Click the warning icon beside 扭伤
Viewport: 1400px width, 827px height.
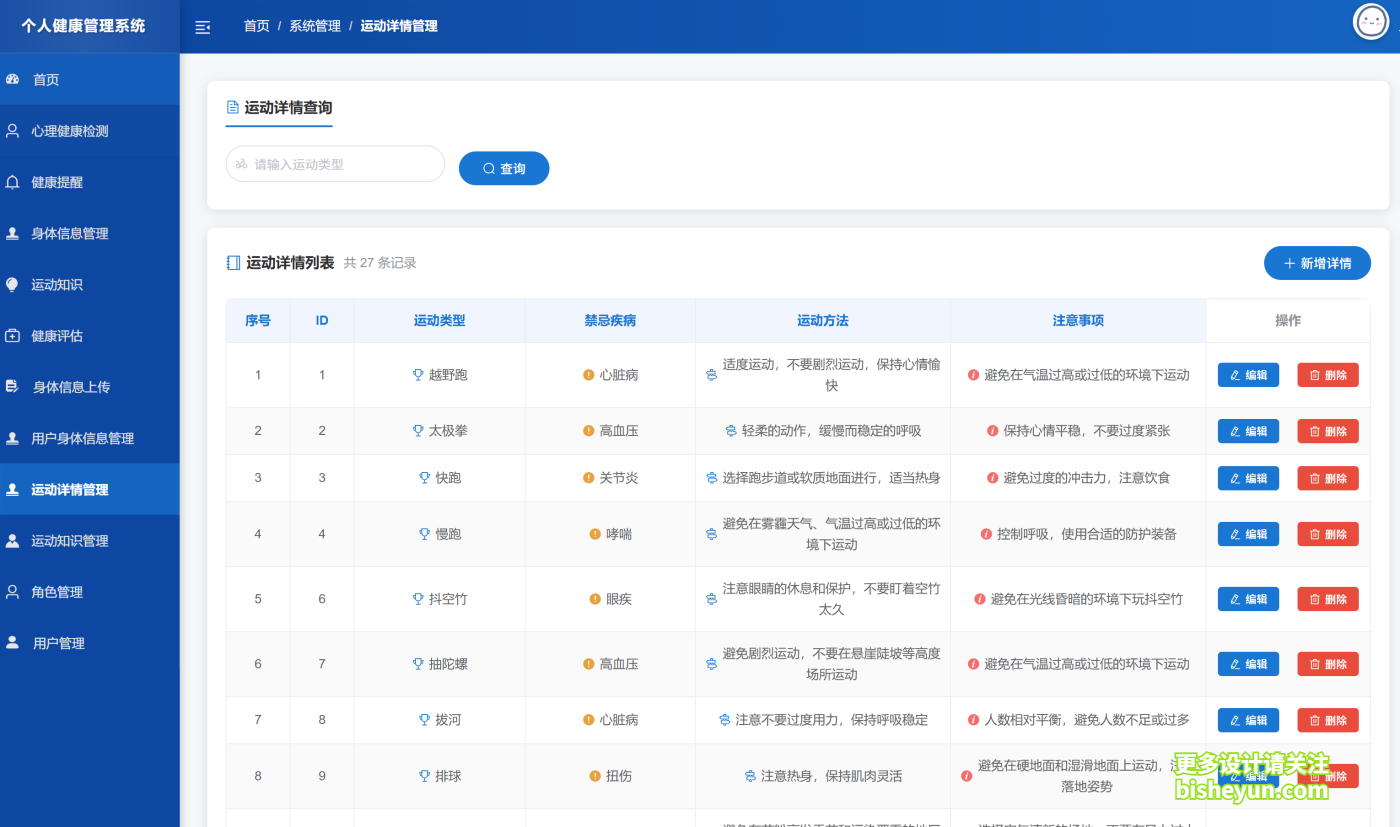coord(595,776)
